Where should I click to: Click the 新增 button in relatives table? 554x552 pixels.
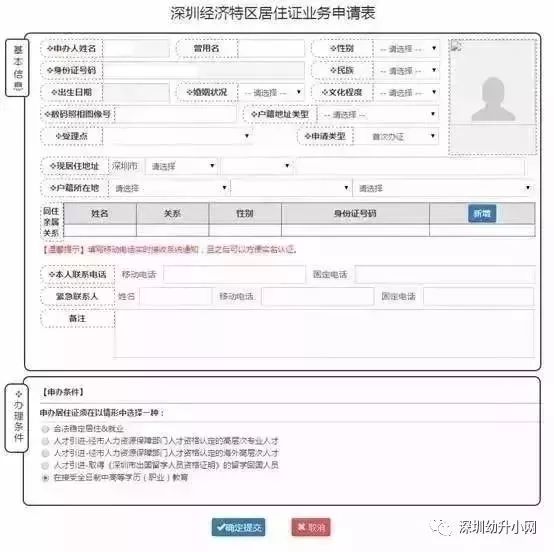coord(482,213)
